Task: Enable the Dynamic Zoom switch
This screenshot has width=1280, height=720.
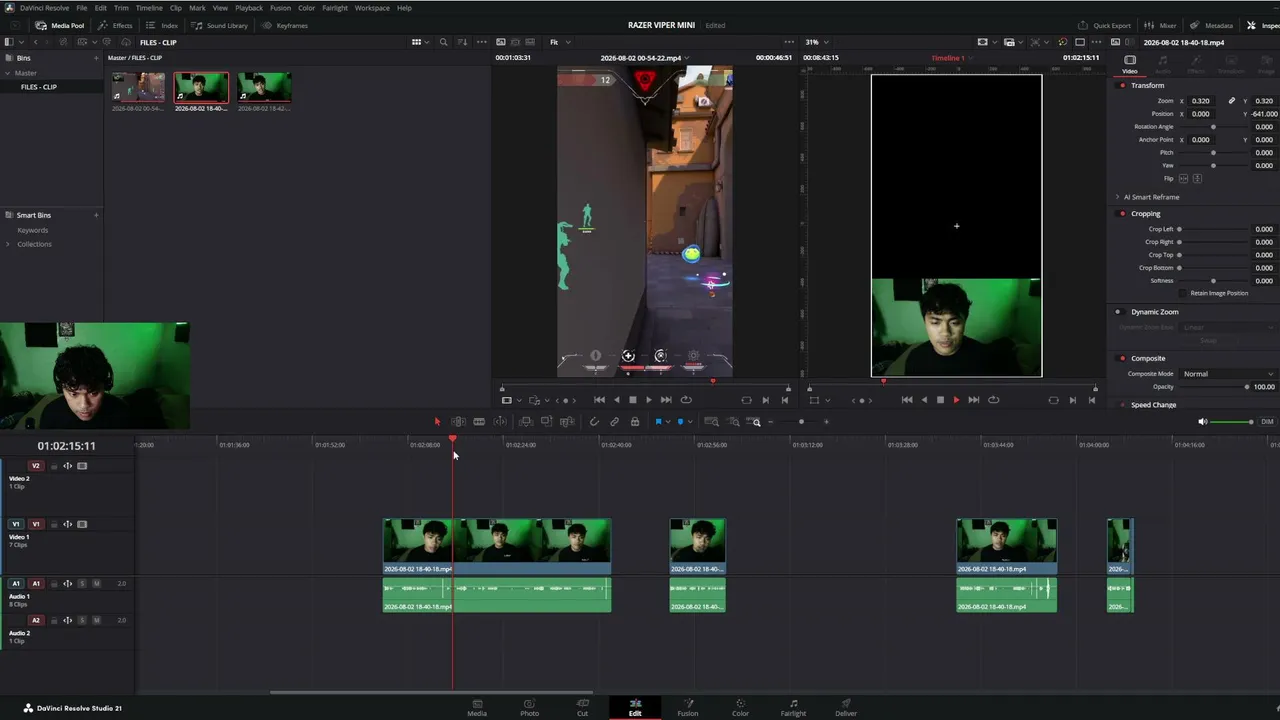Action: point(1118,312)
